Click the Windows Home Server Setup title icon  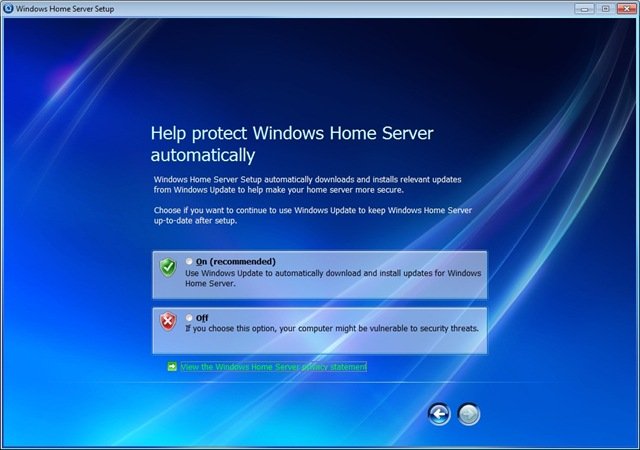pyautogui.click(x=8, y=8)
